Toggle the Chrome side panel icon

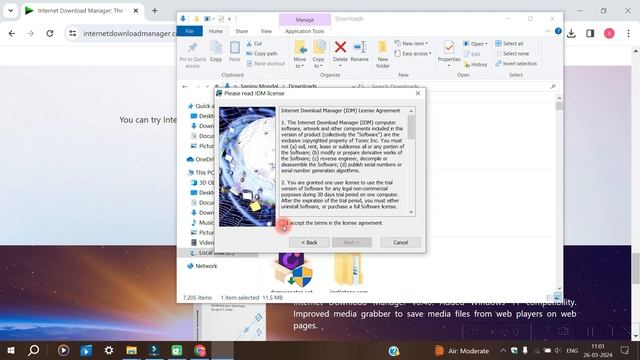[x=590, y=33]
